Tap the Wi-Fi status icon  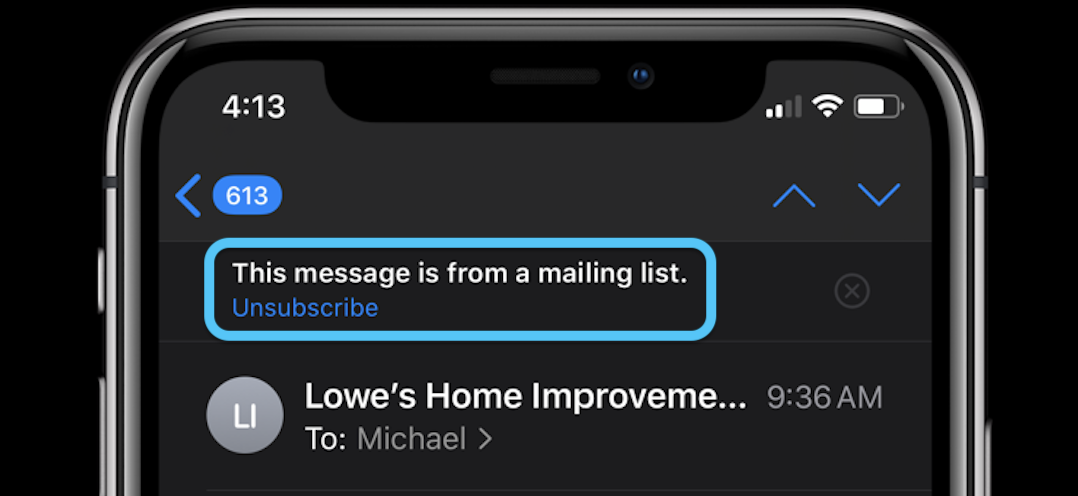(x=827, y=106)
